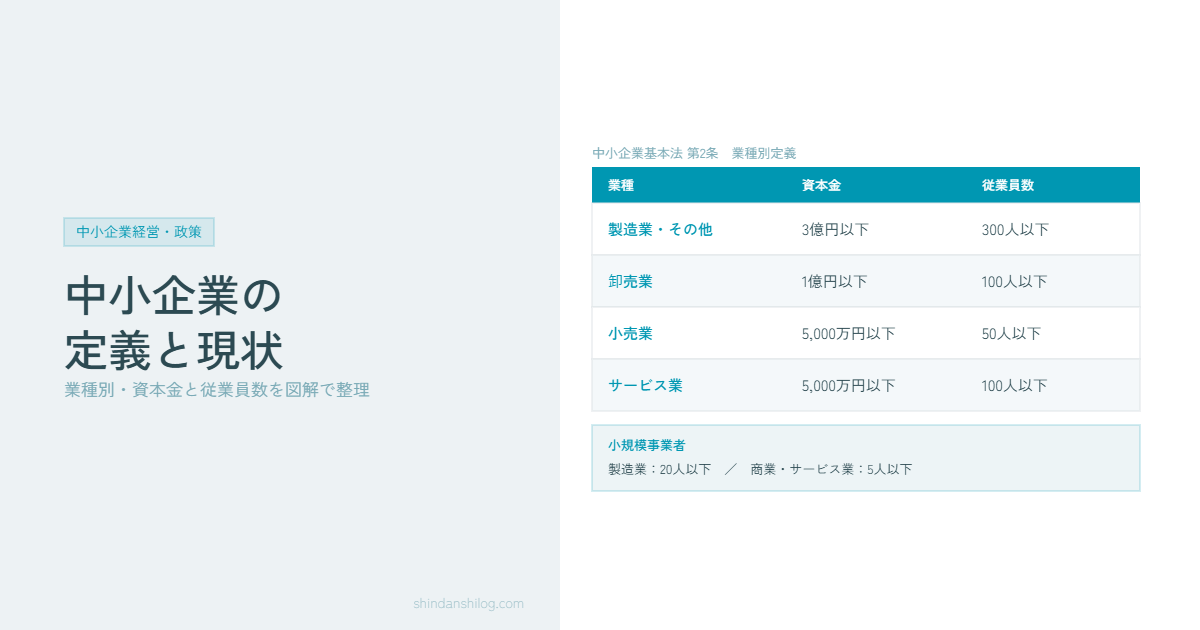The width and height of the screenshot is (1200, 630).
Task: Select the 3億円以下 capital cell
Action: (835, 229)
